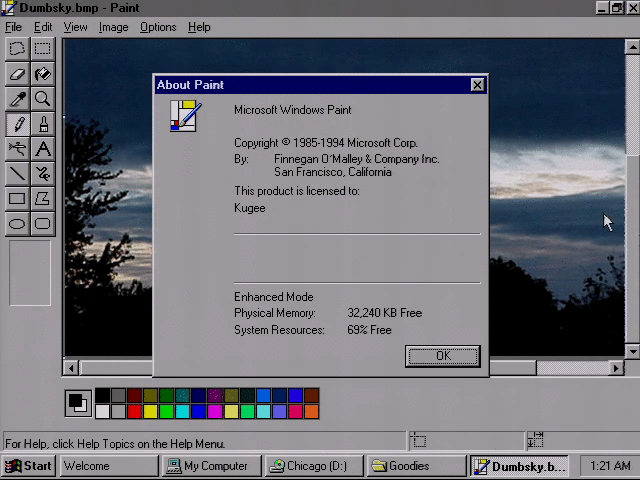Click the taskbar clock showing 1:21 AM
Image resolution: width=640 pixels, height=480 pixels.
point(609,466)
